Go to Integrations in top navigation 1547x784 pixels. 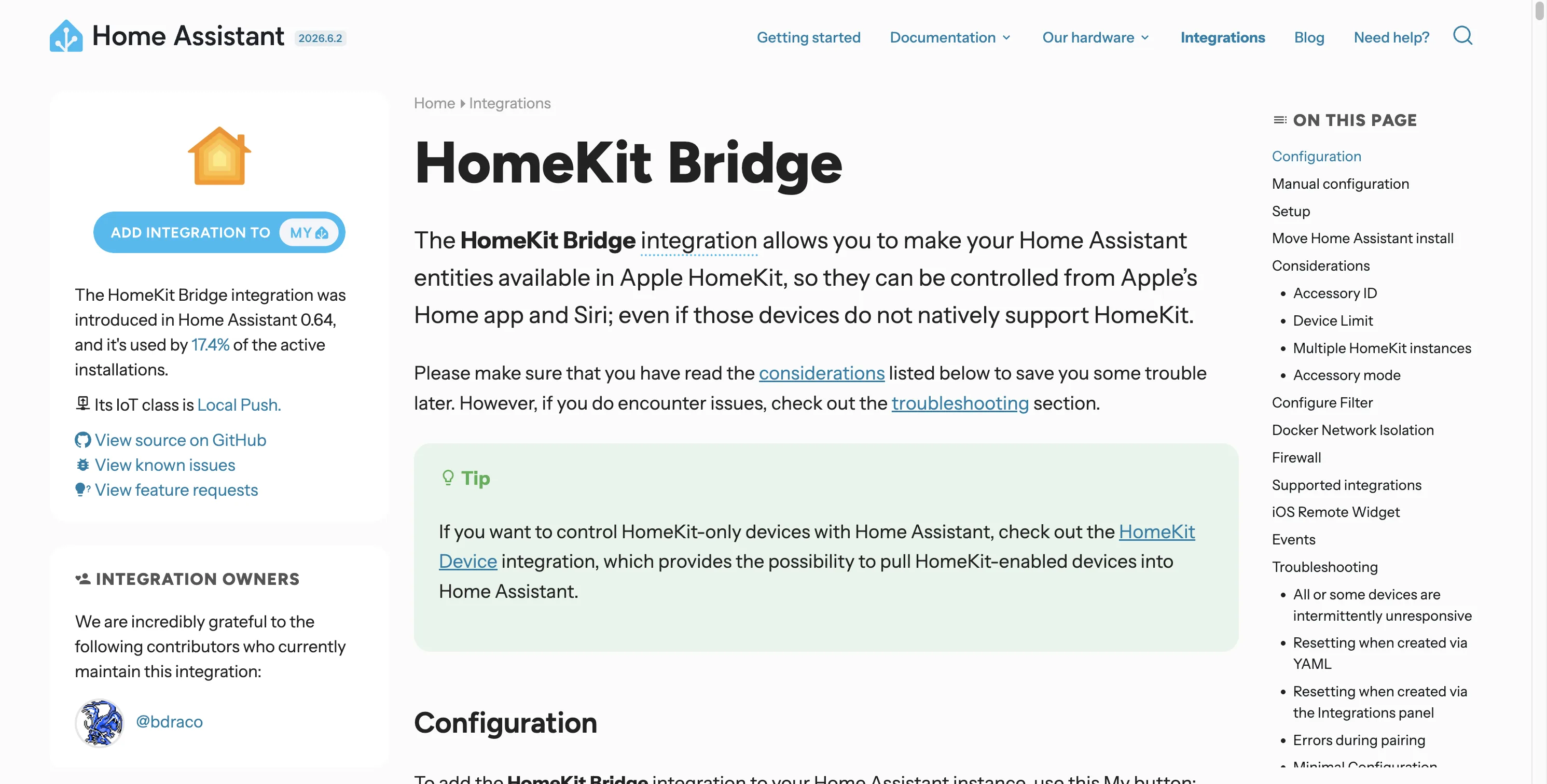click(x=1222, y=37)
